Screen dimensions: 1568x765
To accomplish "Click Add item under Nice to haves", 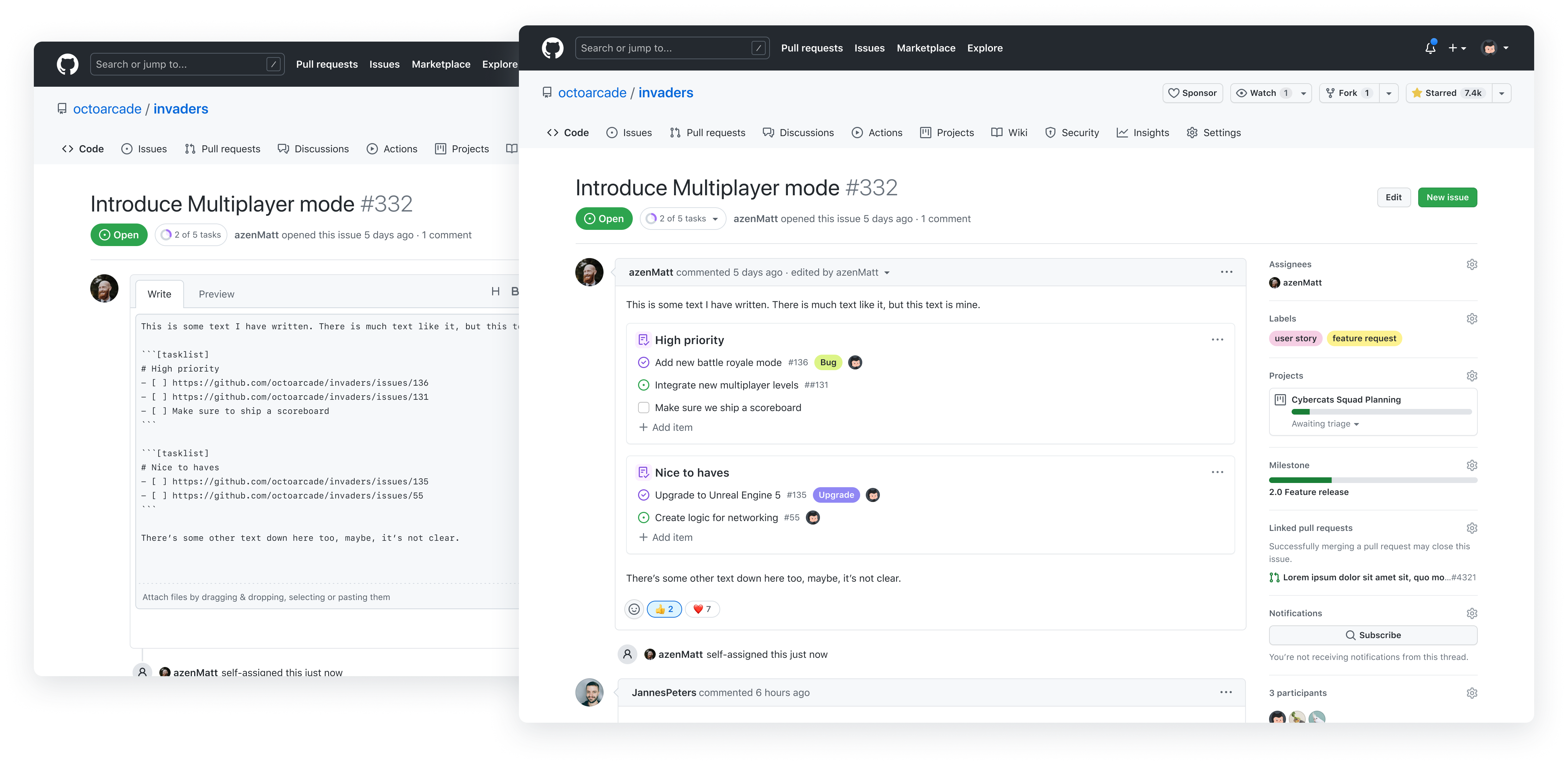I will click(x=665, y=537).
